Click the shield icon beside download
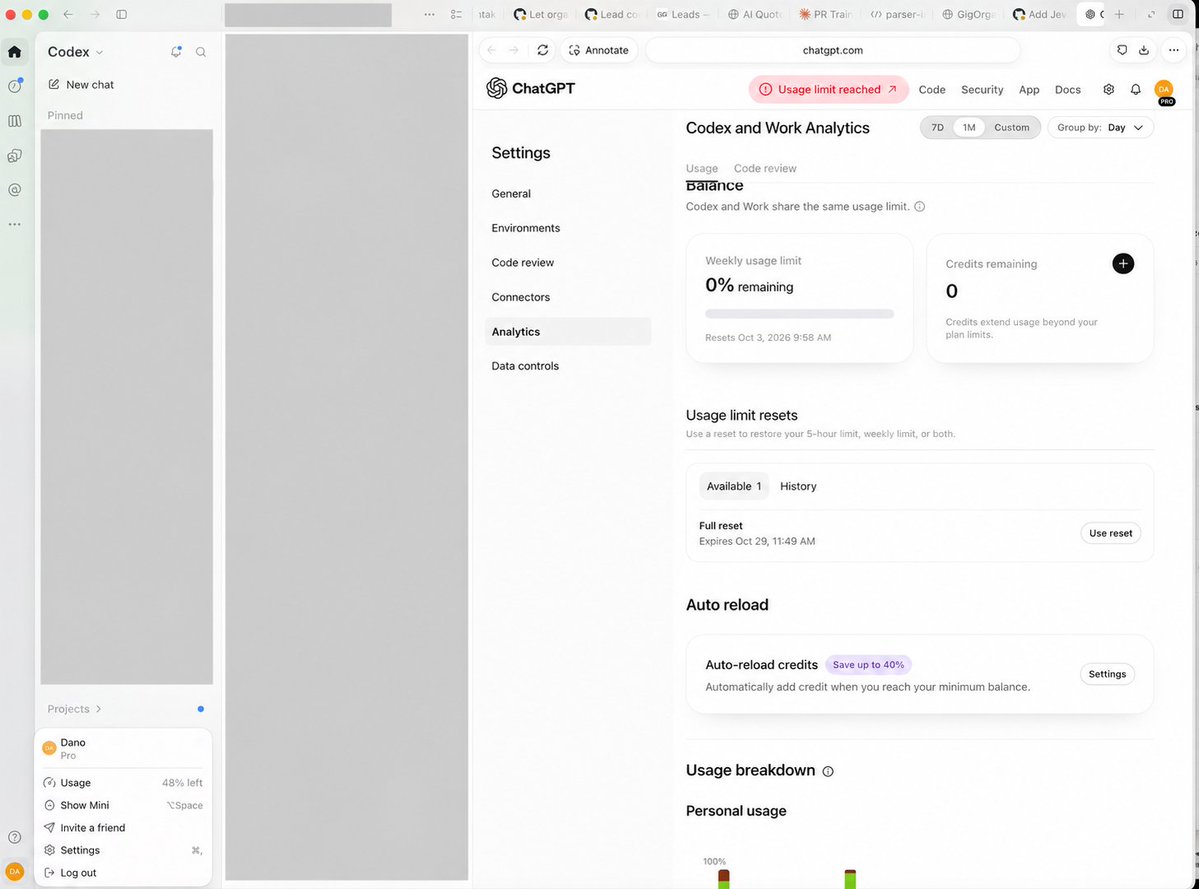Screen dimensions: 1199x889 point(1122,50)
